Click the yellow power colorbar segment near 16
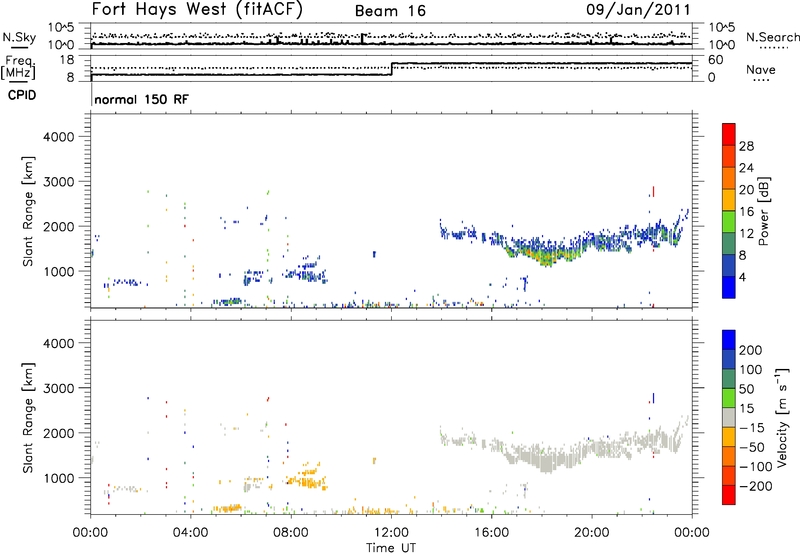The height and width of the screenshot is (554, 800). click(729, 199)
